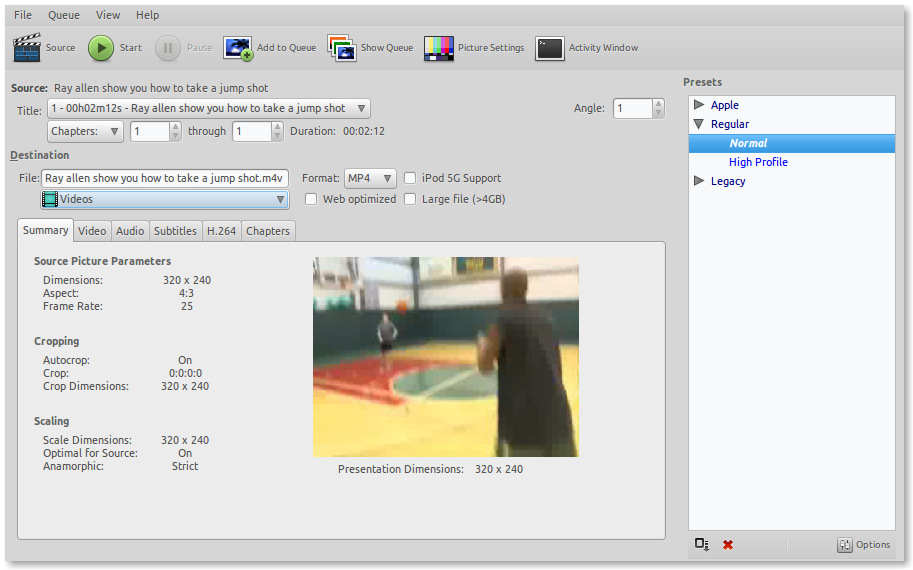Toggle the Web optimized checkbox
913x570 pixels.
pyautogui.click(x=311, y=199)
